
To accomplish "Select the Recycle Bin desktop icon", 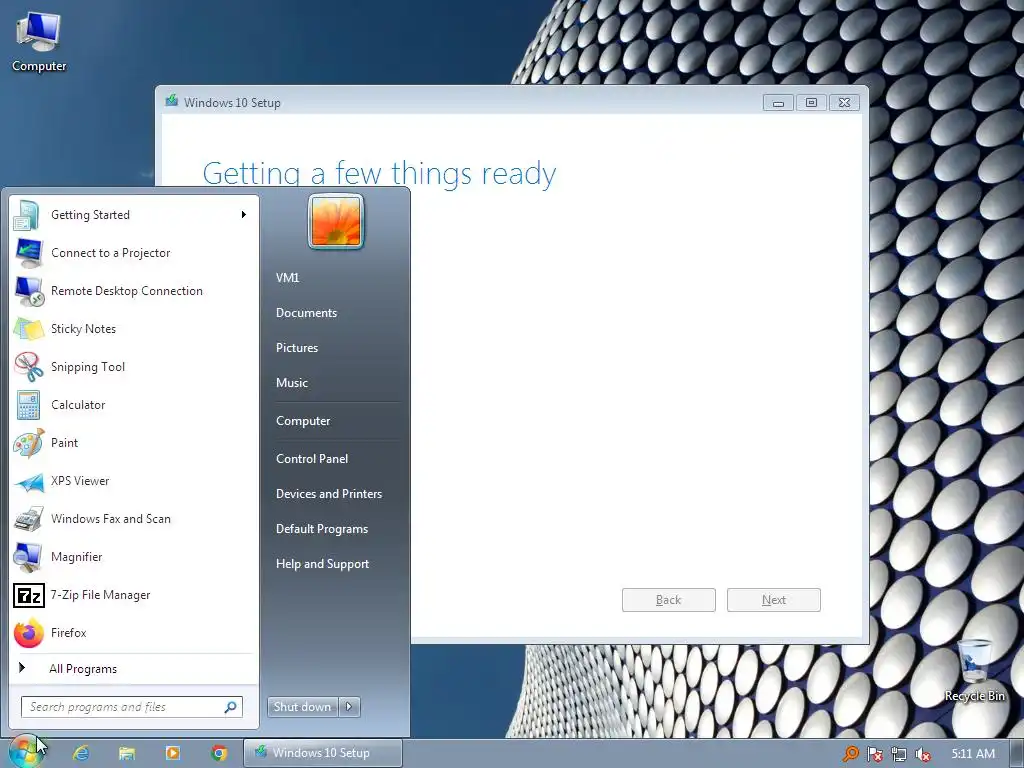I will pos(974,671).
